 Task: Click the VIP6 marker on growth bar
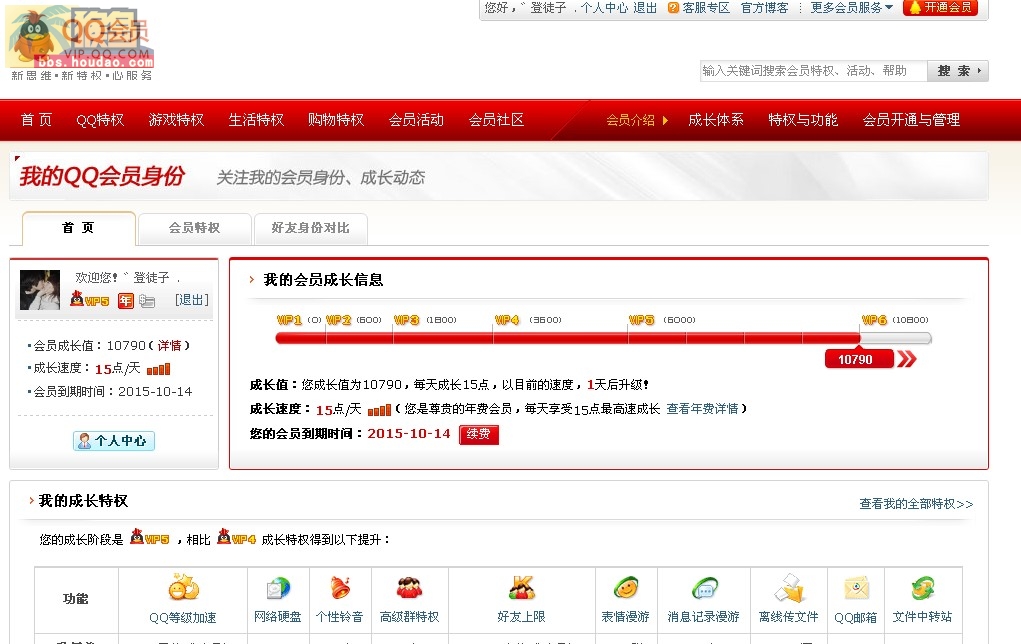[x=874, y=320]
